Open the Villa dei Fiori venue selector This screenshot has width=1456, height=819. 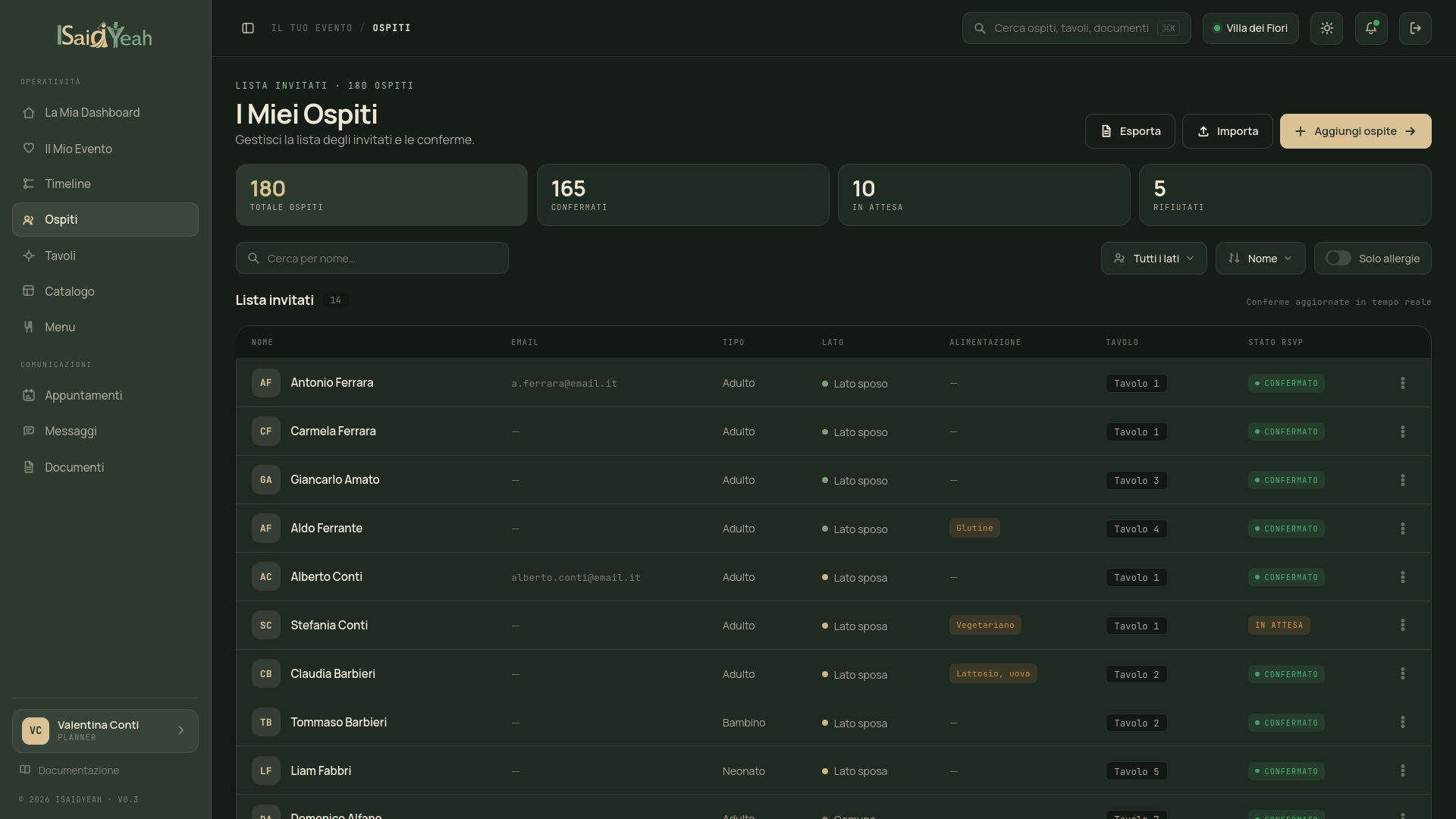click(1250, 28)
